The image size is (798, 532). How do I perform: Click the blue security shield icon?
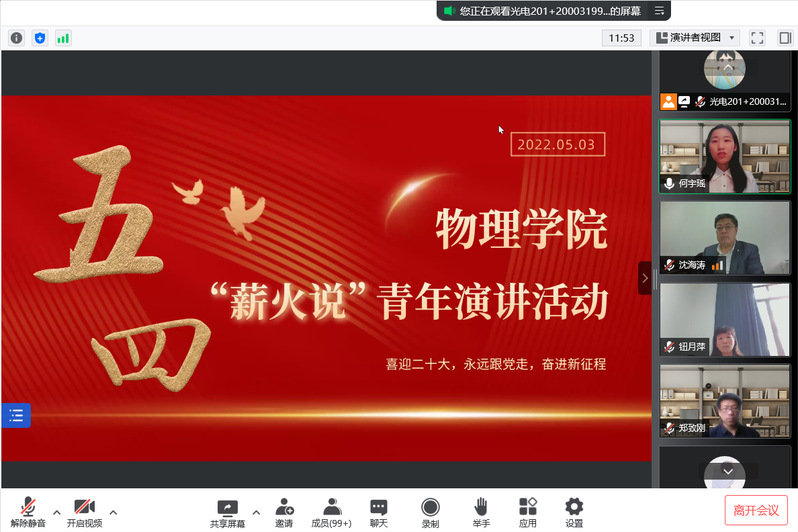[40, 38]
